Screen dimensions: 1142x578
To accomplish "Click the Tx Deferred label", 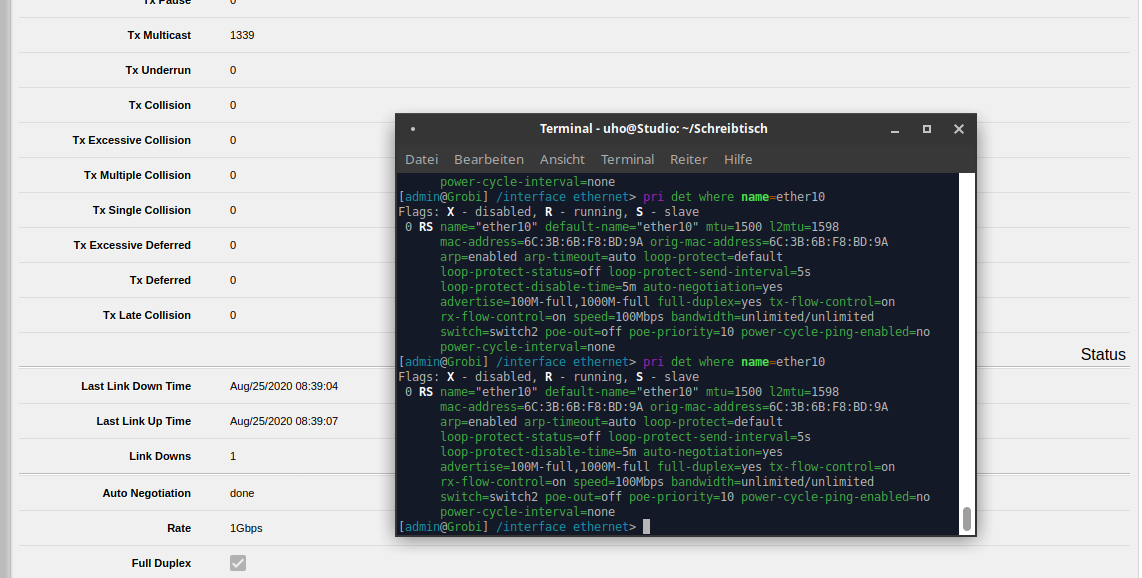I will click(x=160, y=280).
